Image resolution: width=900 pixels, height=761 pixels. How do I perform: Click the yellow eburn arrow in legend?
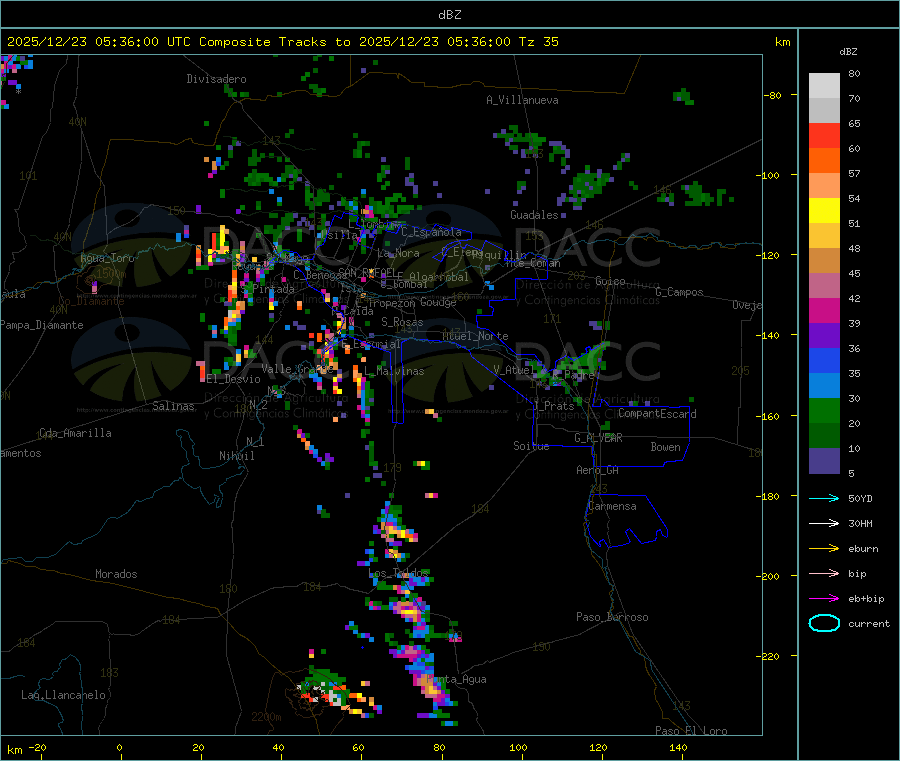click(x=824, y=549)
